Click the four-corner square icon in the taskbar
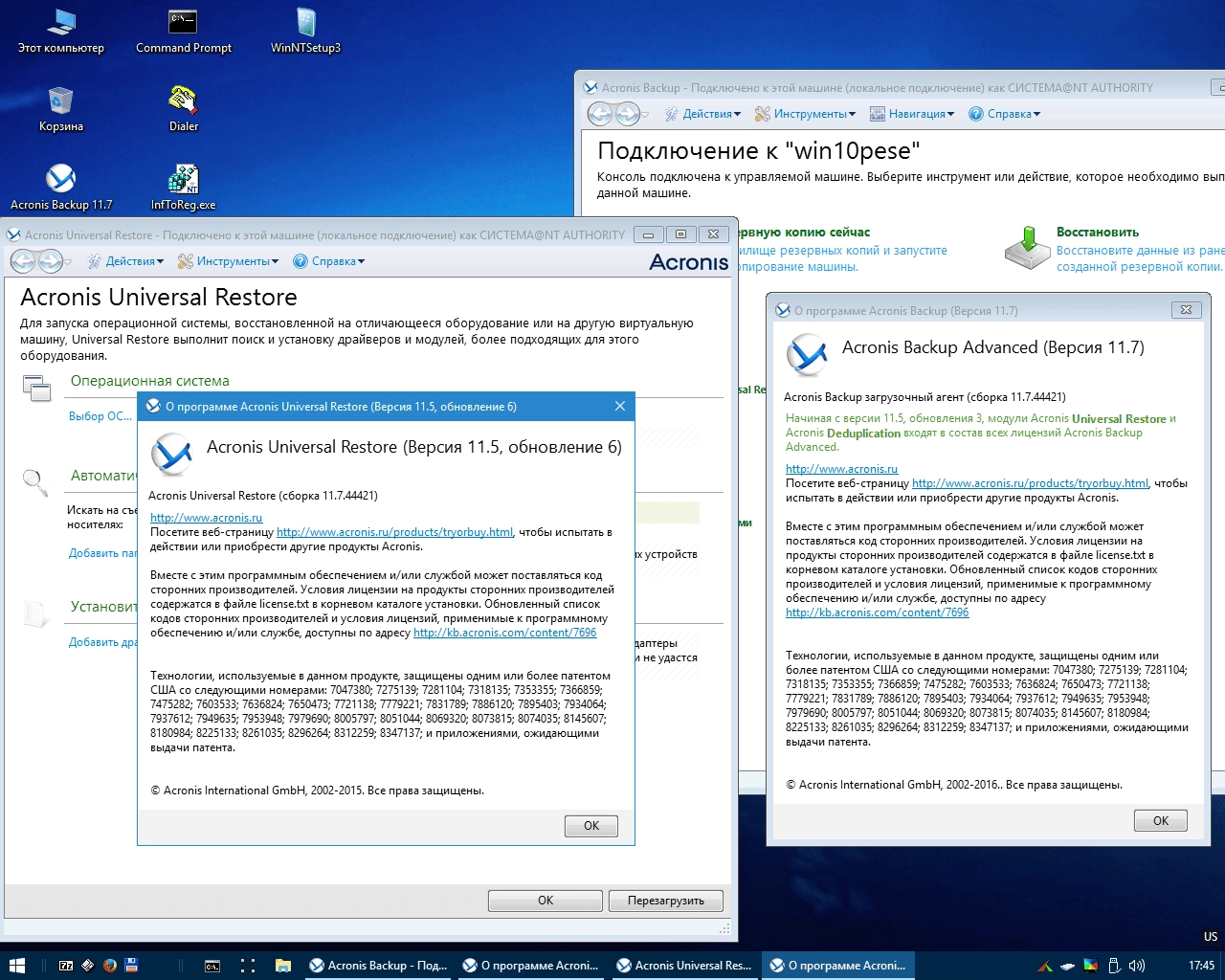The image size is (1225, 980). tap(248, 966)
